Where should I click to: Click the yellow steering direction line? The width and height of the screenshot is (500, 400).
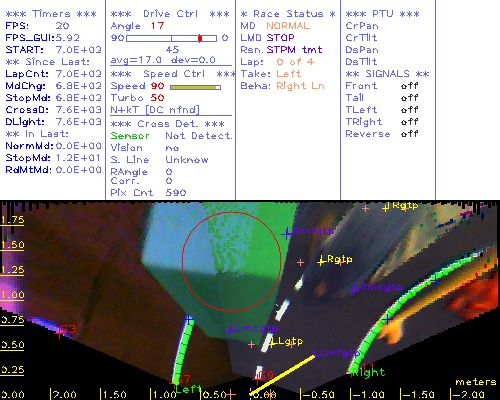tap(282, 375)
